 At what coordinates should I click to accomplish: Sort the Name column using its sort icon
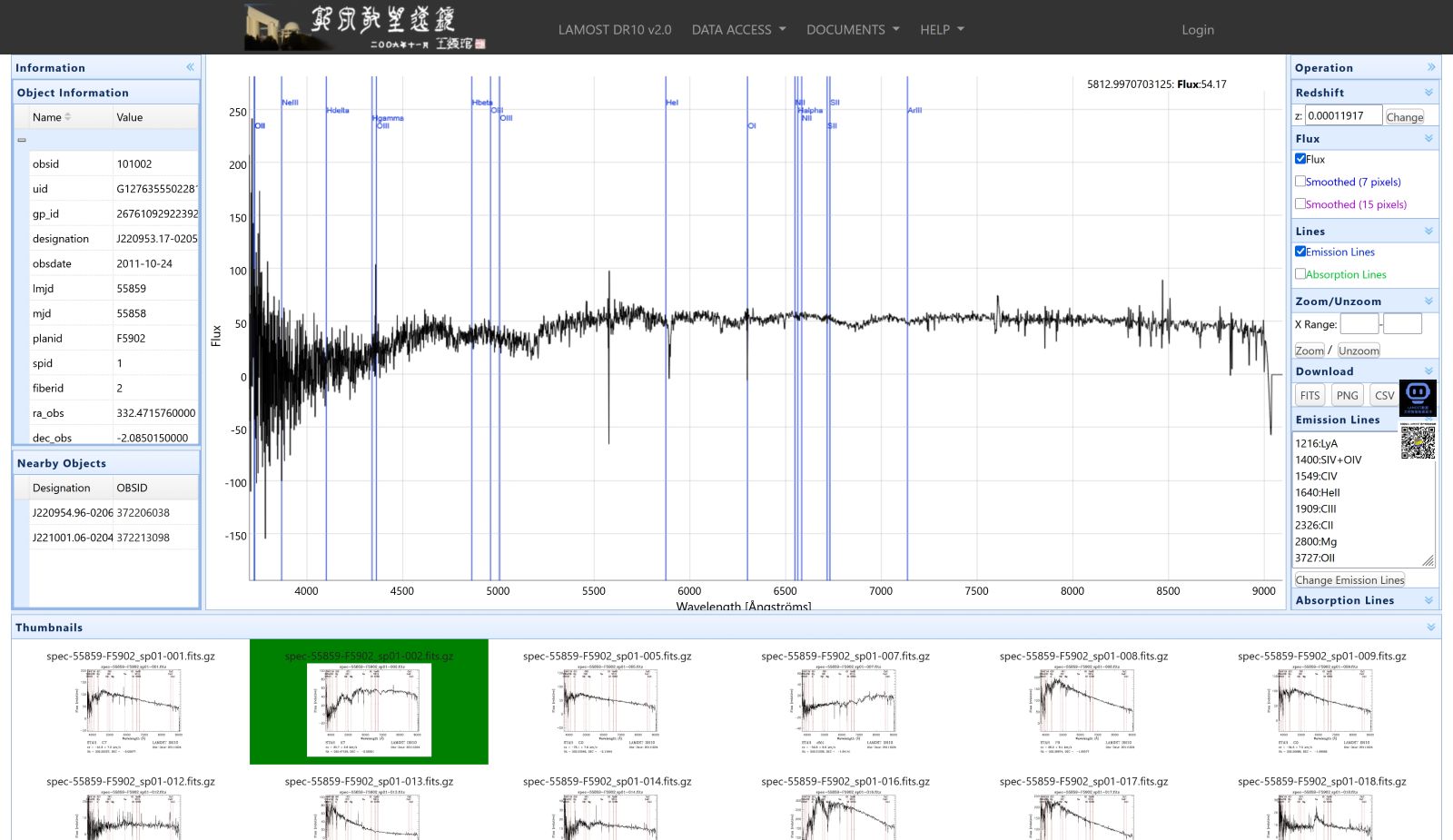click(67, 117)
